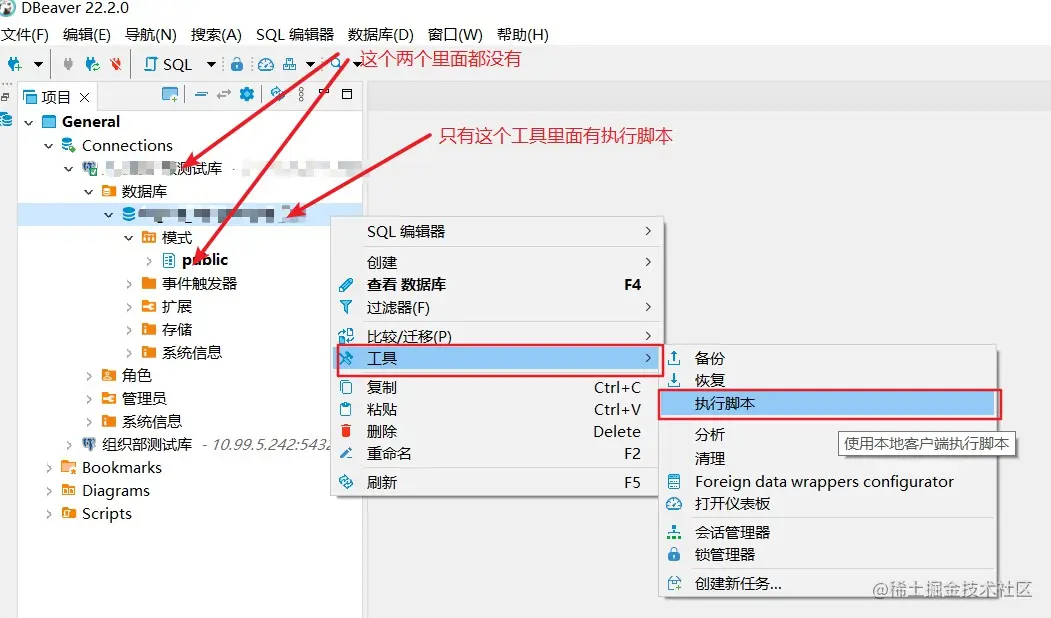Click the database tasks boxes icon

[290, 64]
